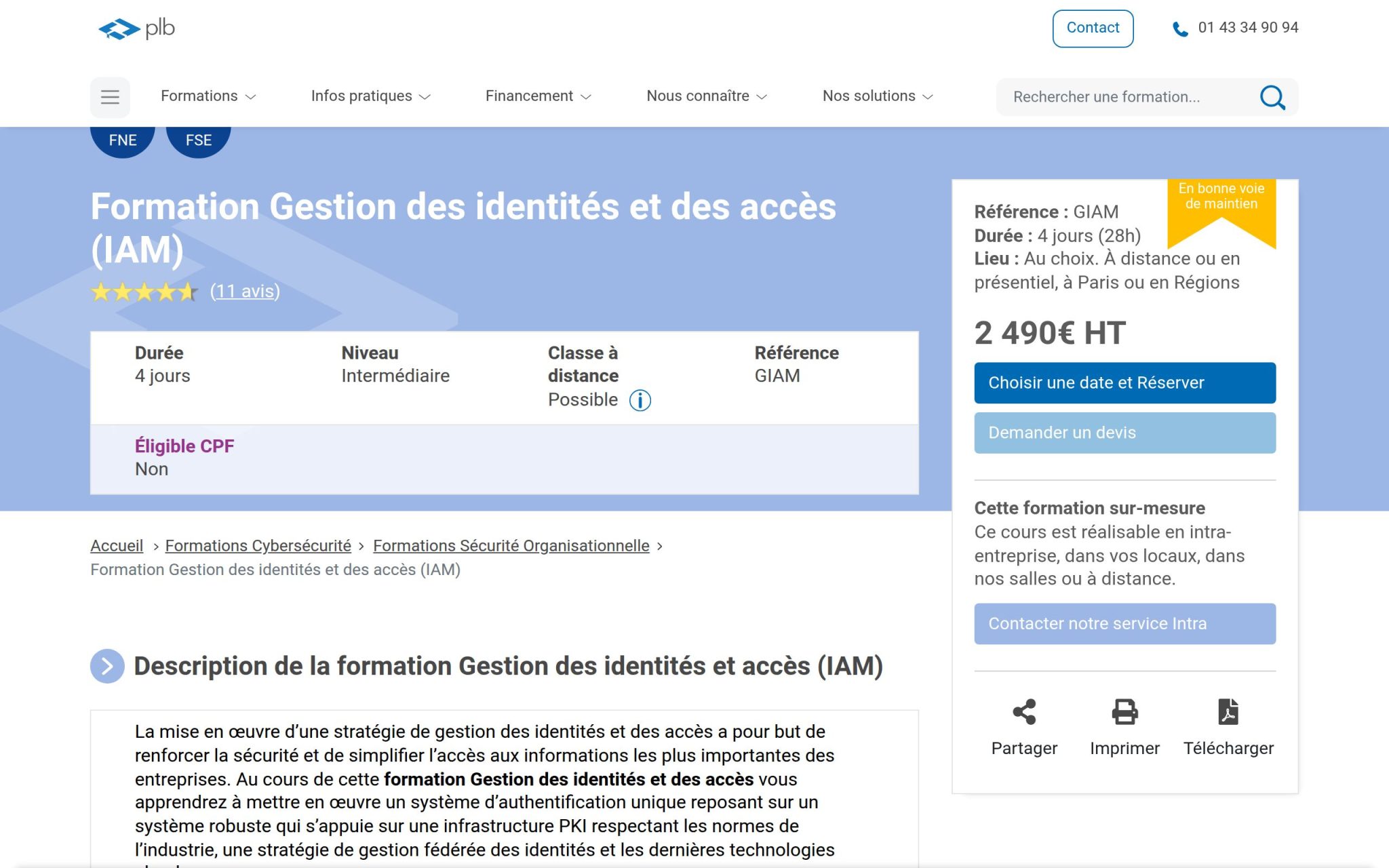1389x868 pixels.
Task: Open Formations Cybersécurité breadcrumb
Action: pos(258,546)
